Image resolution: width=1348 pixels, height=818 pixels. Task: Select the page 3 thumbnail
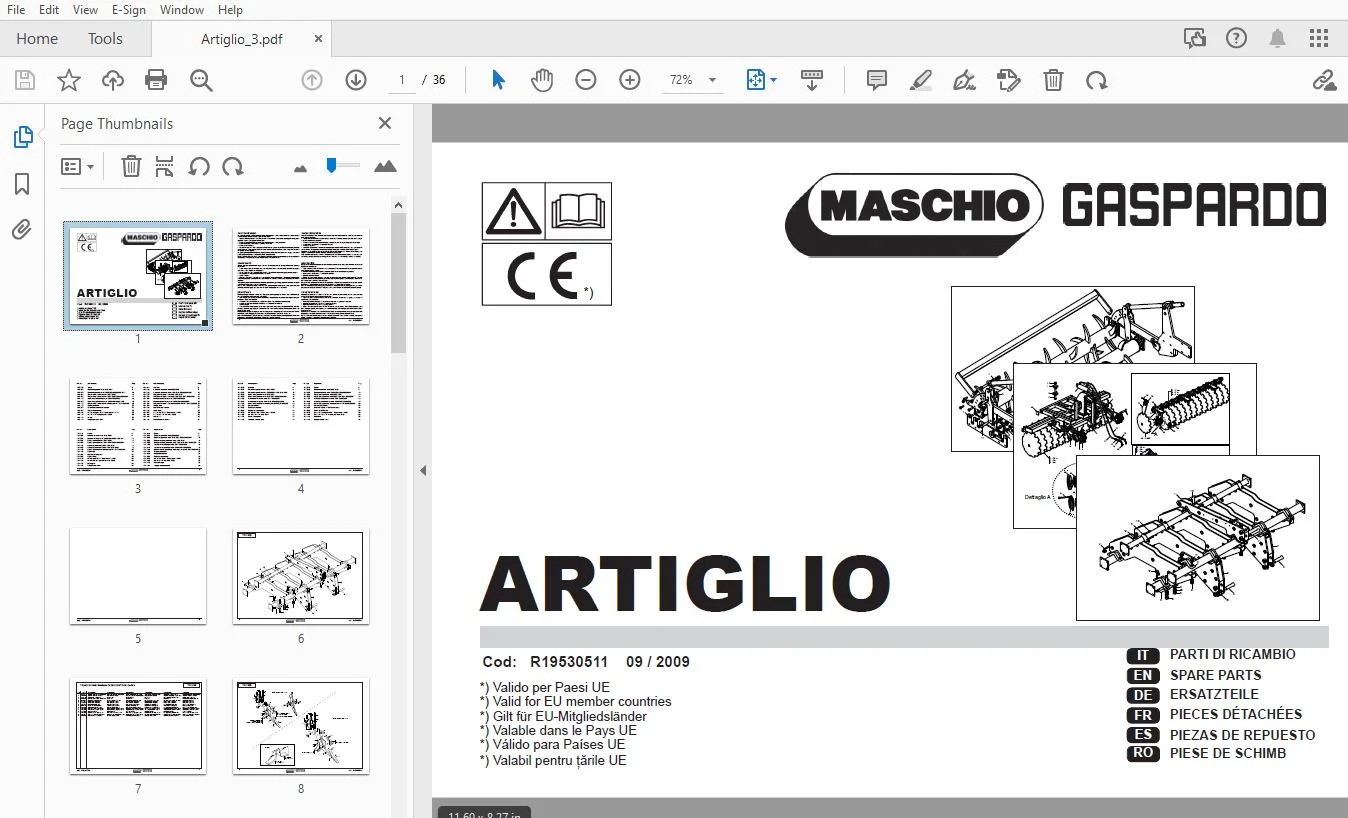pos(138,425)
